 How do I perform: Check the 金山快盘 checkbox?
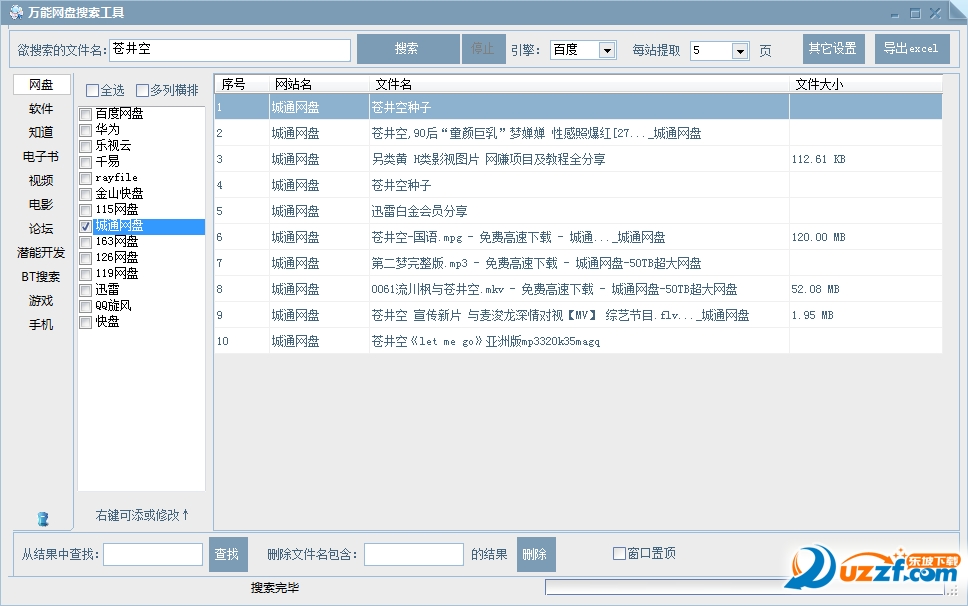86,194
